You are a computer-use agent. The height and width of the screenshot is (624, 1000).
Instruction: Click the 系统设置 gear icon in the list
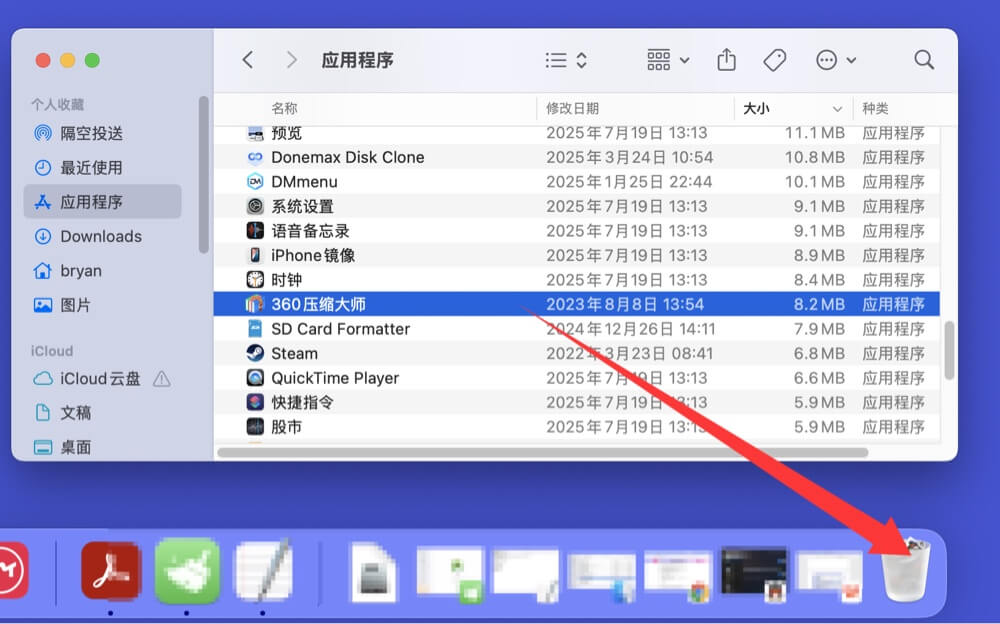[x=256, y=206]
